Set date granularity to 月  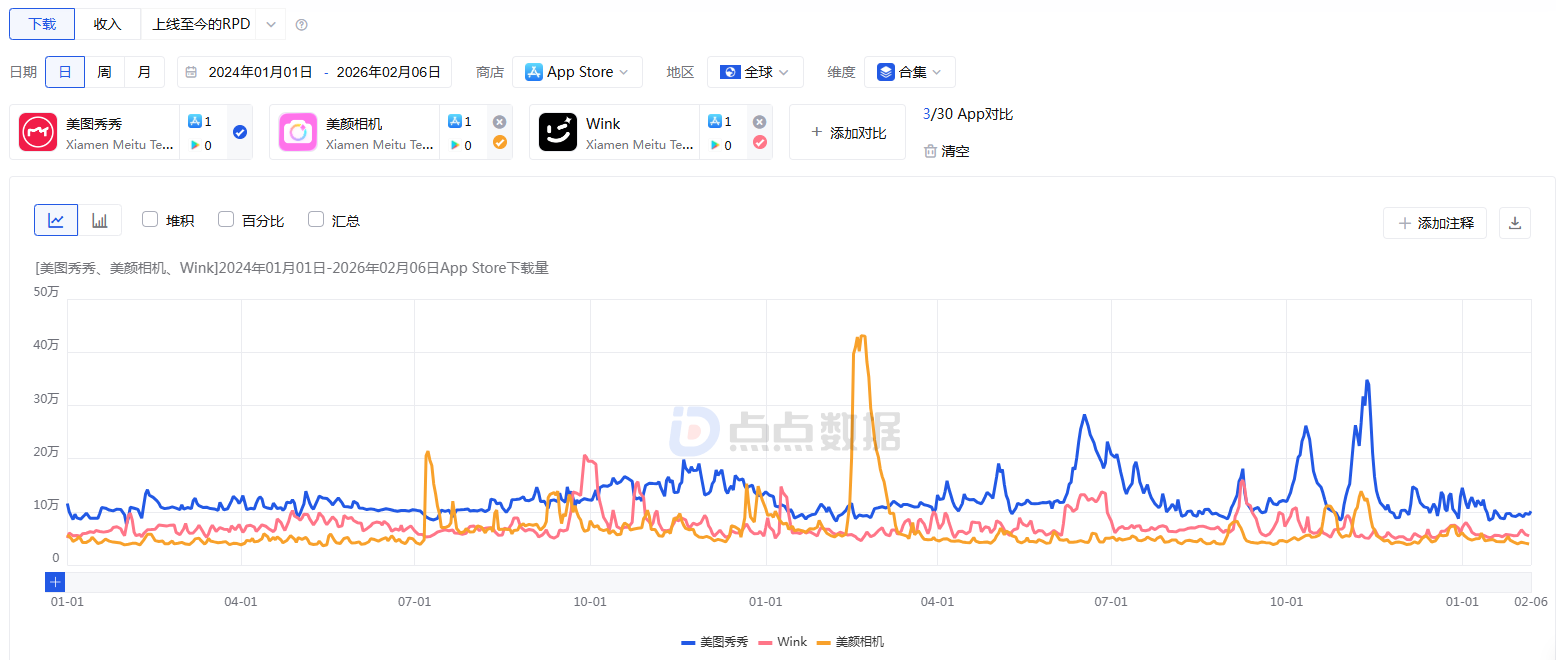(144, 72)
